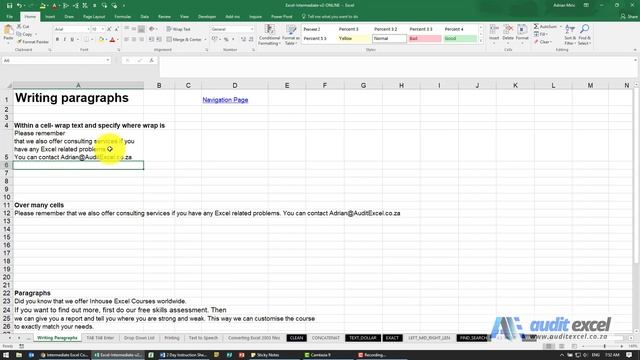Select the Drop Down List sheet tab
Viewport: 640px width, 360px height.
[139, 338]
